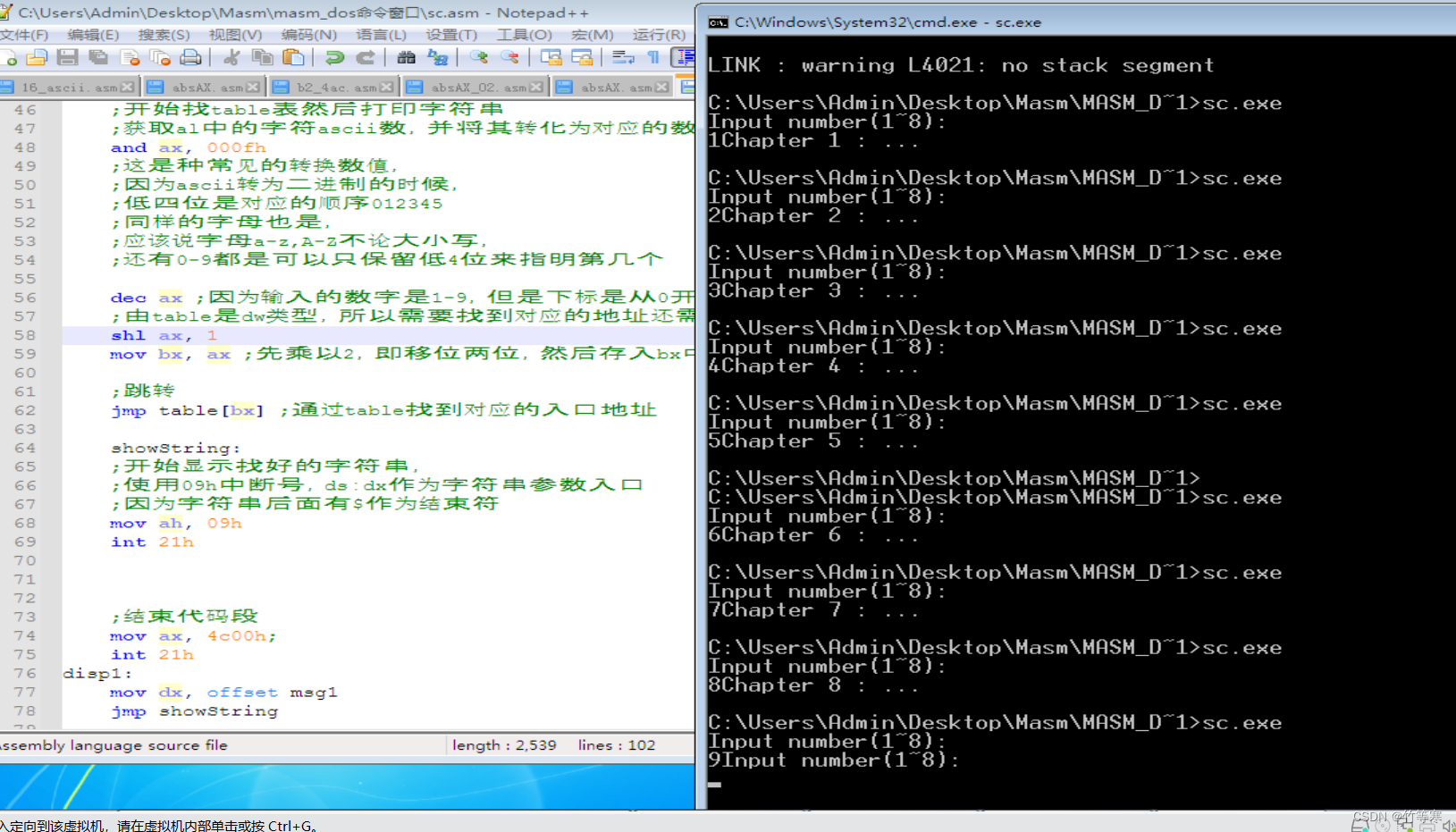Open the 编码(N) menu
1456x832 pixels.
[308, 34]
